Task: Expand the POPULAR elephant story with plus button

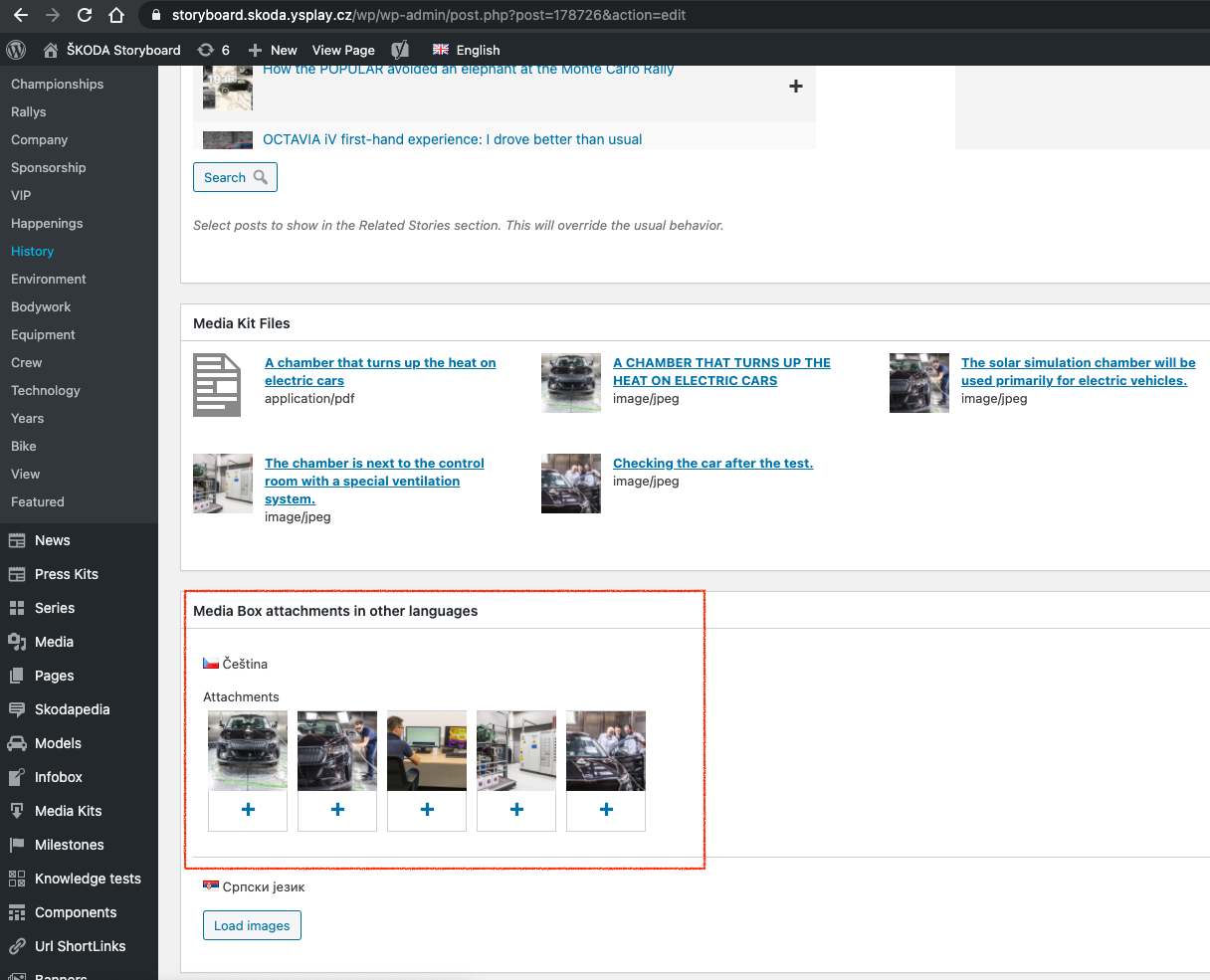Action: tap(795, 87)
